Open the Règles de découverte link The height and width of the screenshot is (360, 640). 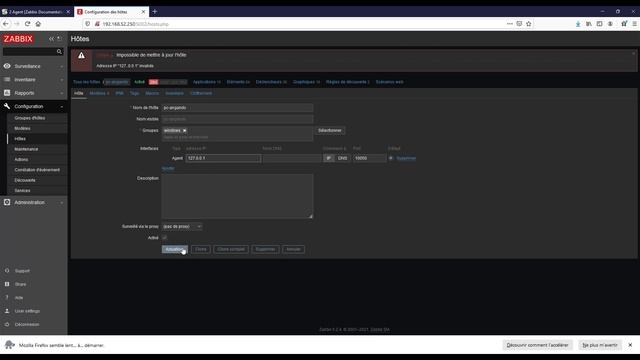(347, 82)
